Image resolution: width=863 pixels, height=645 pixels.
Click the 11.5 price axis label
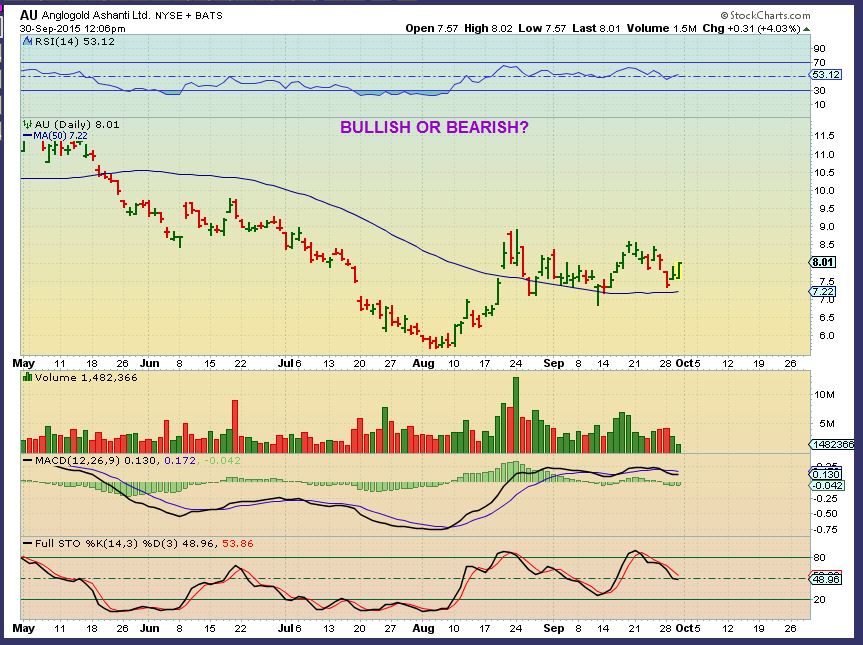coord(823,135)
